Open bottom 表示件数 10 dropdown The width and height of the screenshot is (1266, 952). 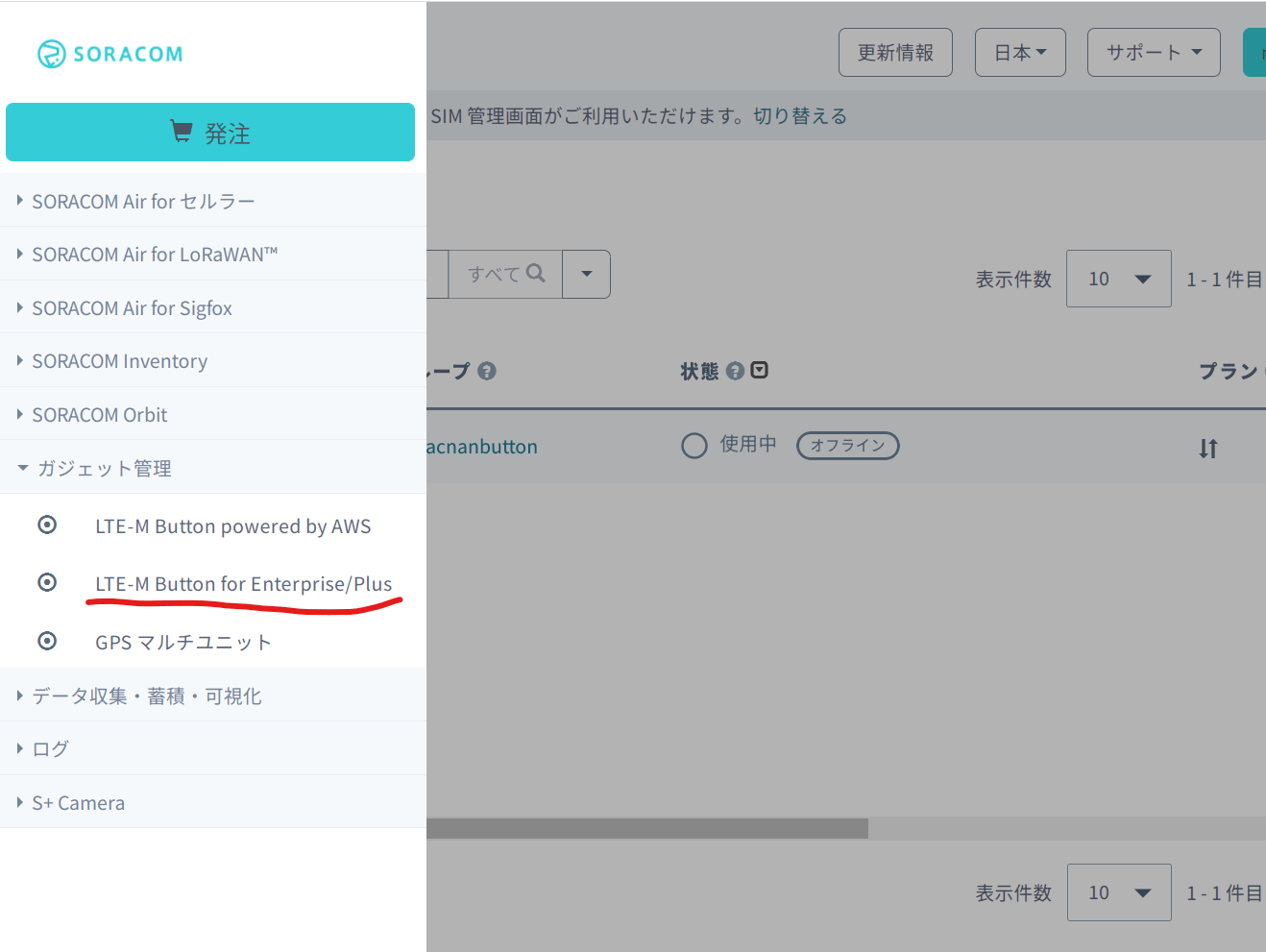point(1118,892)
